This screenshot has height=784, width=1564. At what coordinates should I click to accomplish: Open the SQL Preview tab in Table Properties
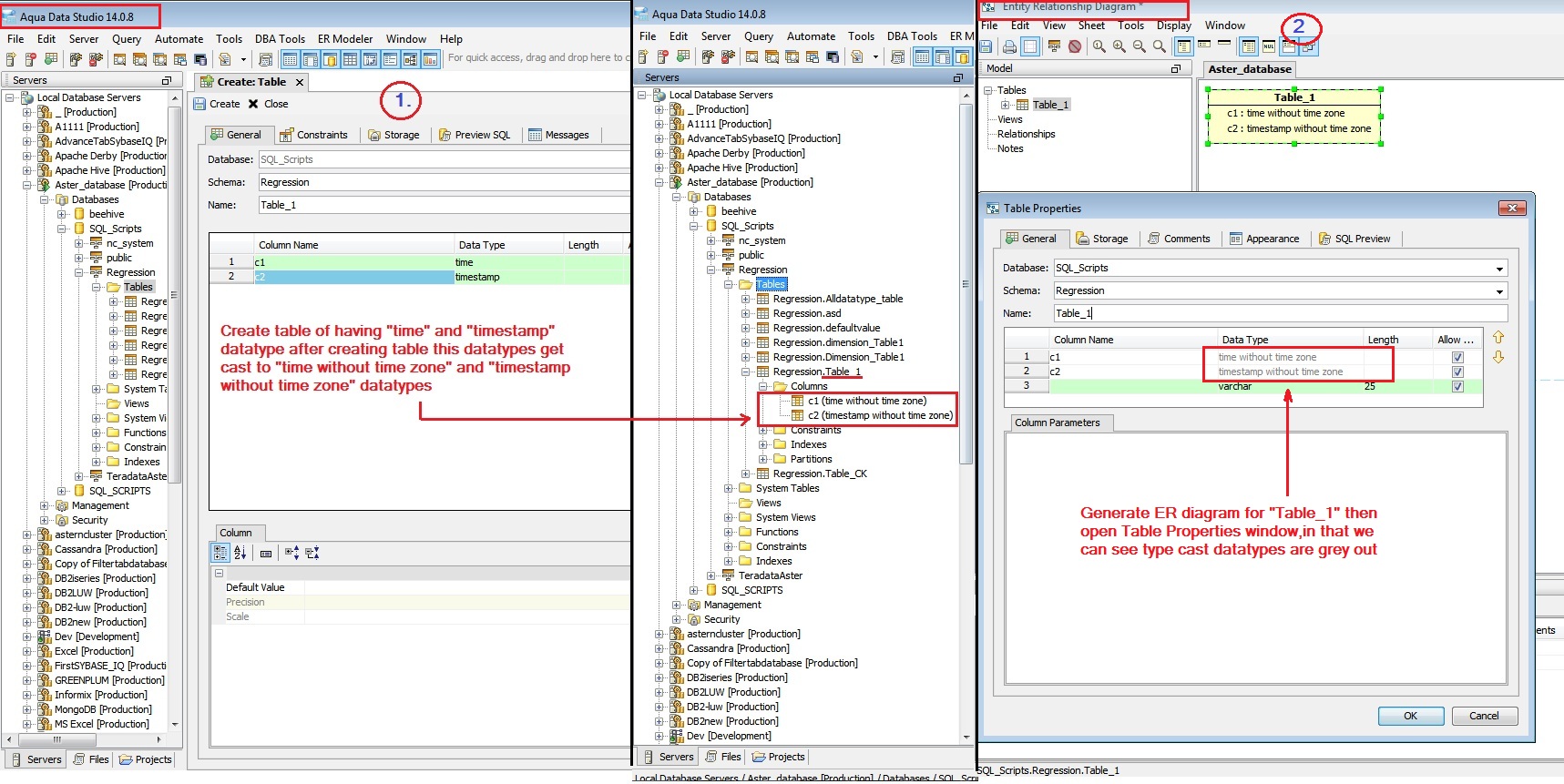coord(1354,239)
